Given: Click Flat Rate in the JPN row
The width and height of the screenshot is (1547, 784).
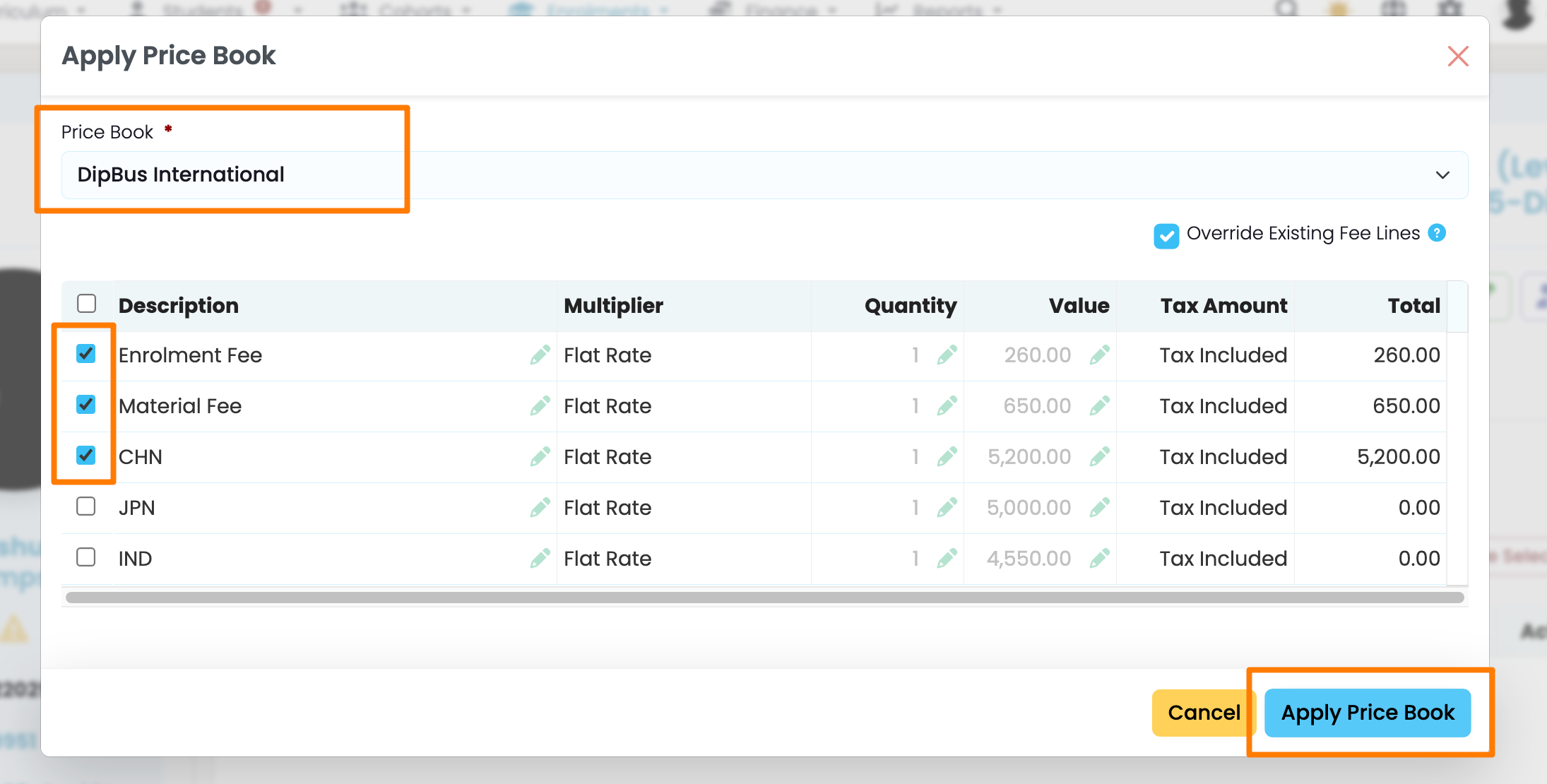Looking at the screenshot, I should (x=607, y=508).
